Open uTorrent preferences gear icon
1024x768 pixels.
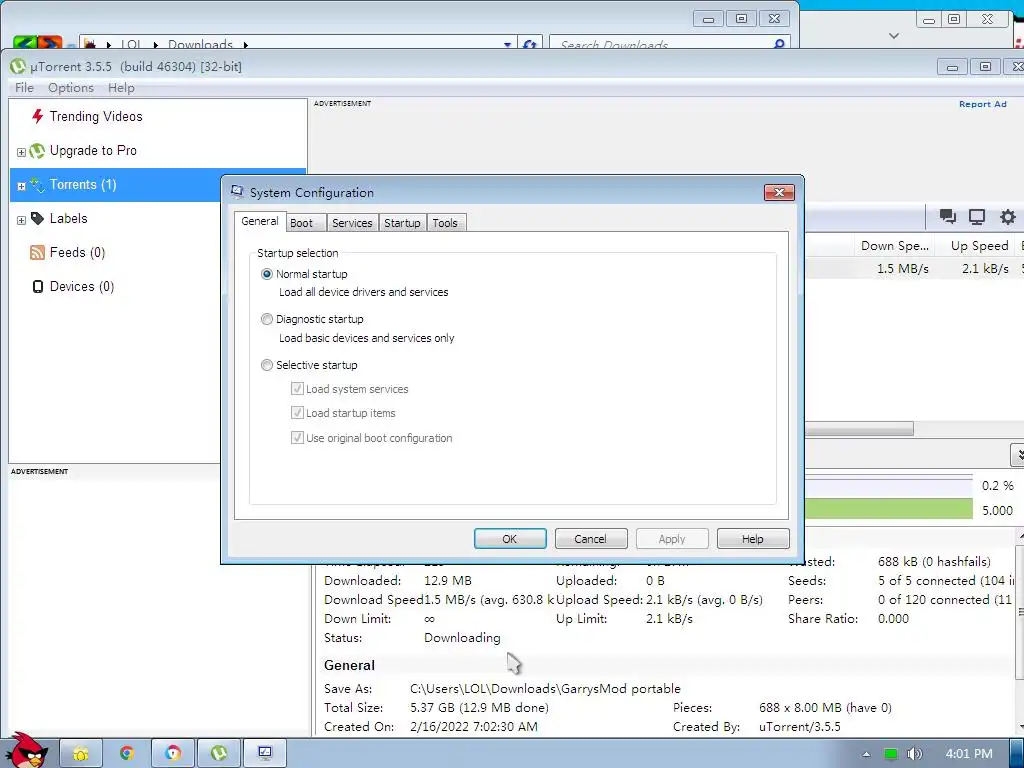pyautogui.click(x=1008, y=217)
